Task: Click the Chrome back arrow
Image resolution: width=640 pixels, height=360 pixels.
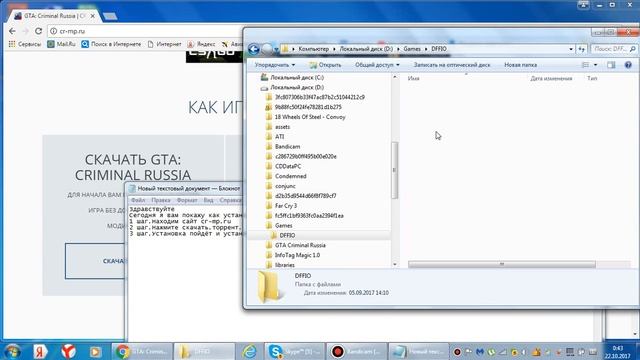Action: (12, 31)
